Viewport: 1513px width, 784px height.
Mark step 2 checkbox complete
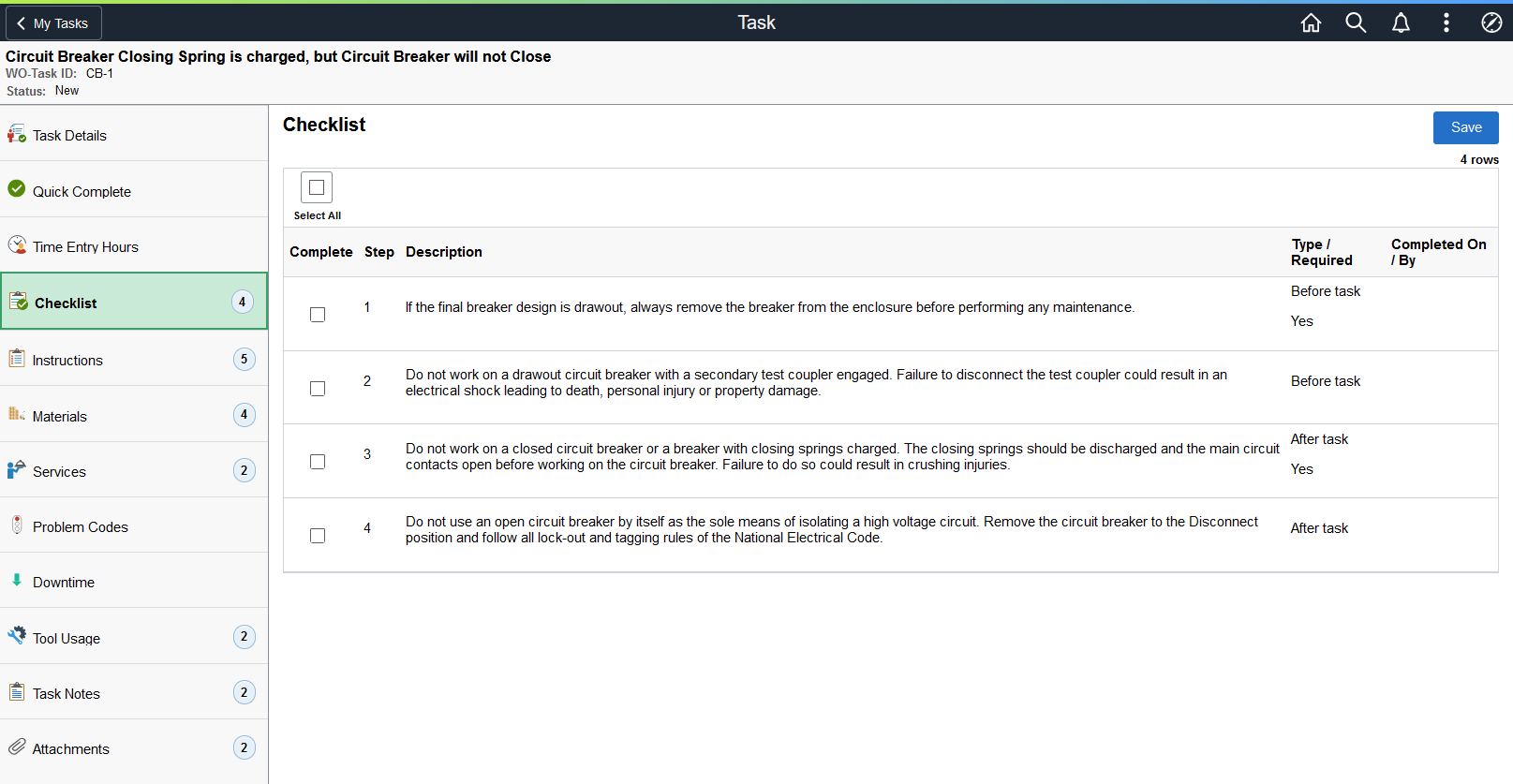(x=318, y=389)
